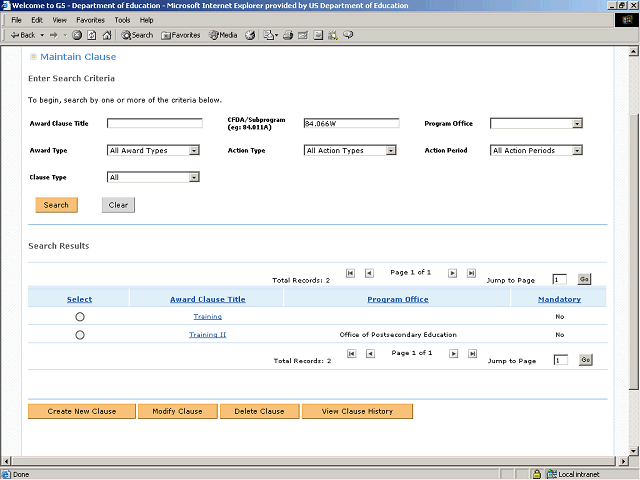Screen dimensions: 640x480
Task: Click Create New Clause button
Action: tap(82, 411)
